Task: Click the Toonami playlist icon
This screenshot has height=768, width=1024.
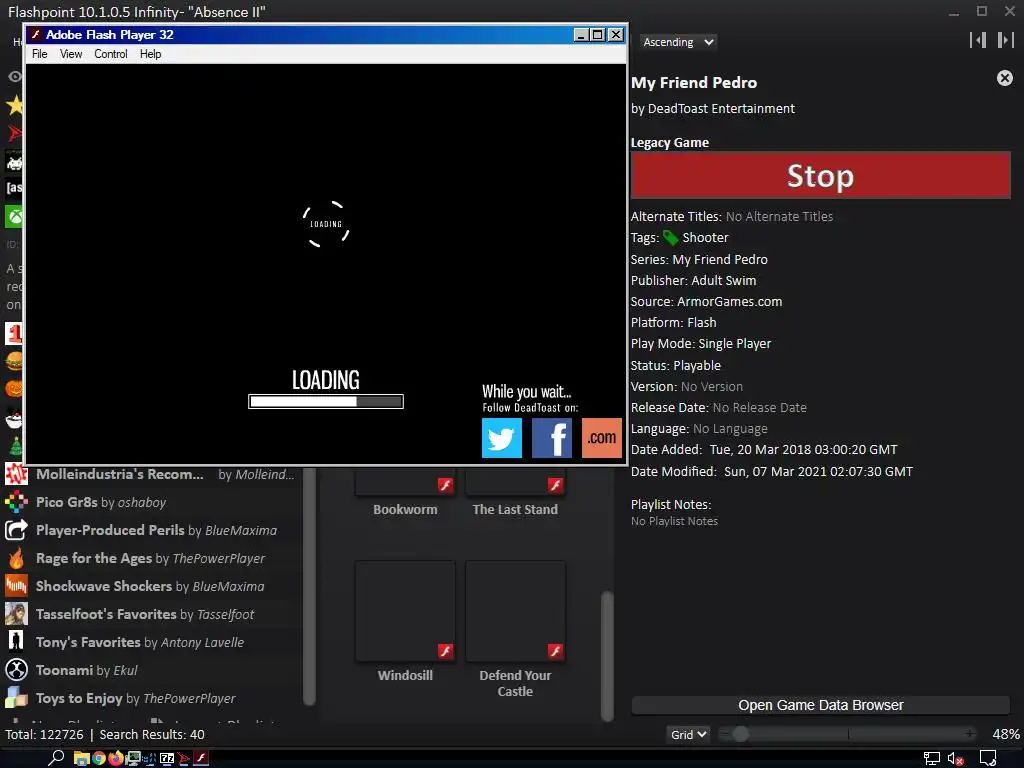Action: click(x=16, y=671)
